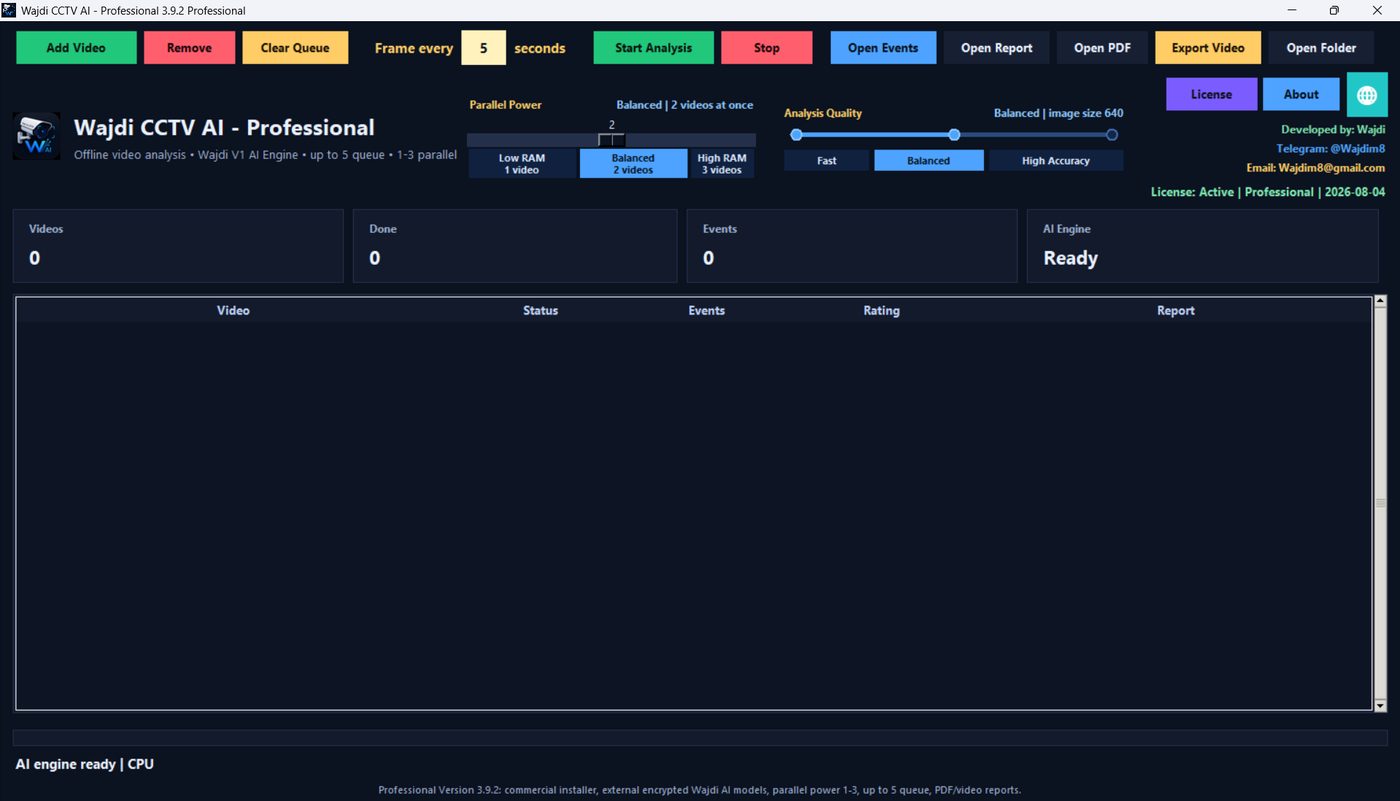Click the rightmost Analysis Quality slider dot
Screen dimensions: 1400x801
(1111, 134)
